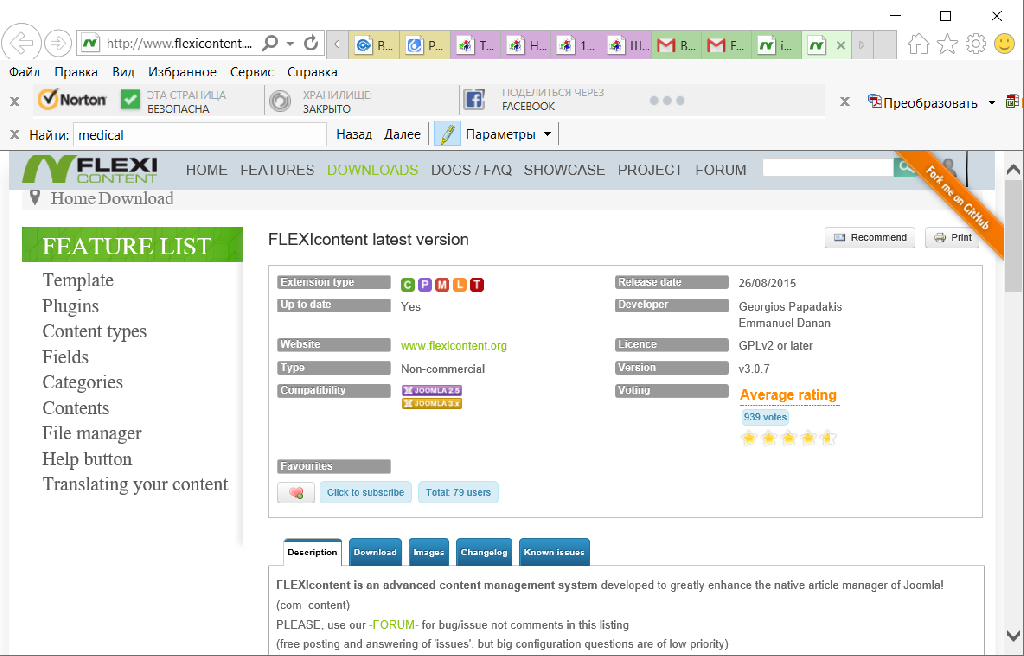This screenshot has width=1024, height=656.
Task: Click the page scrollbar thumb
Action: (1013, 237)
